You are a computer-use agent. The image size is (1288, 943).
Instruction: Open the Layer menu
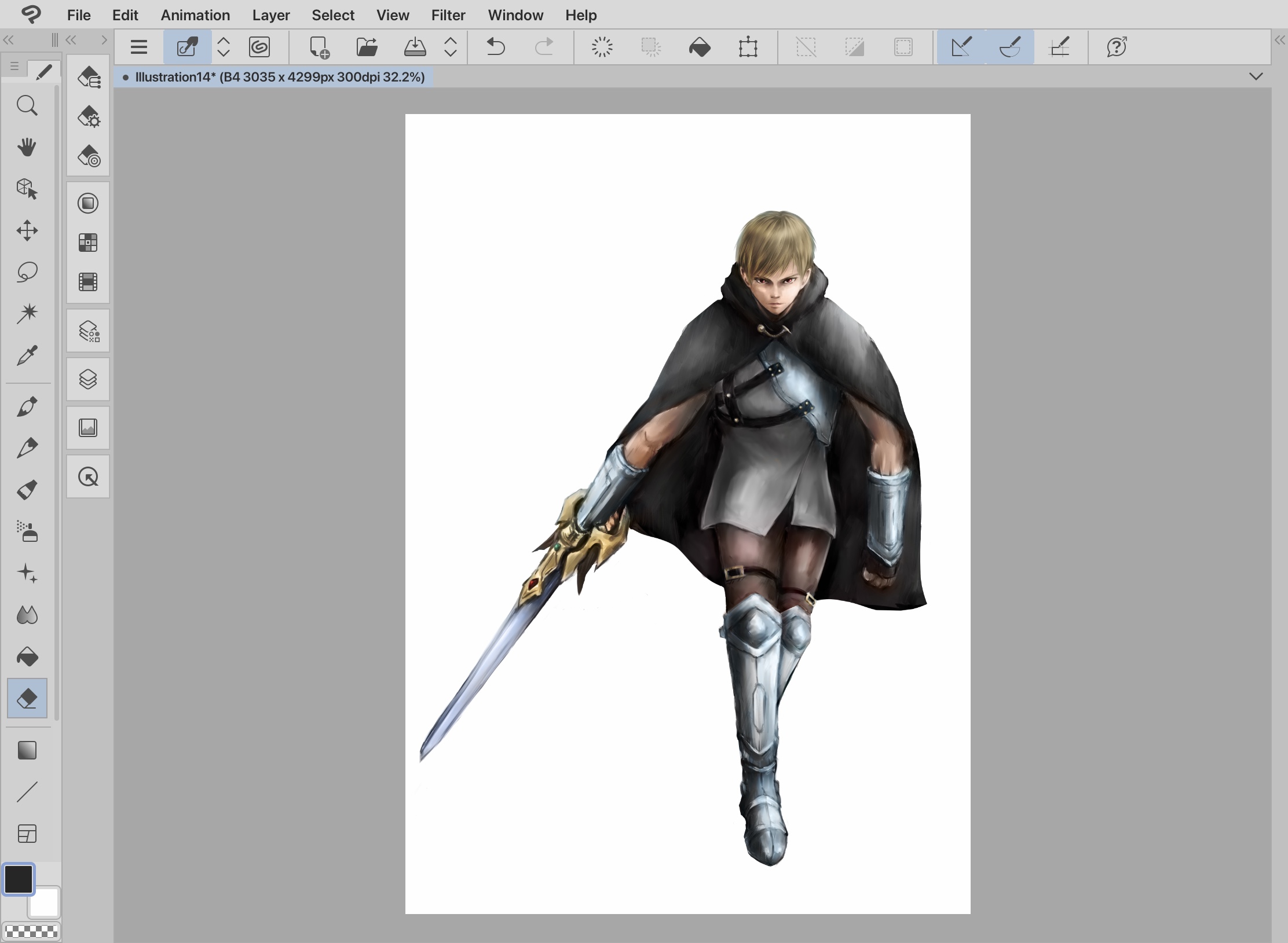[271, 15]
